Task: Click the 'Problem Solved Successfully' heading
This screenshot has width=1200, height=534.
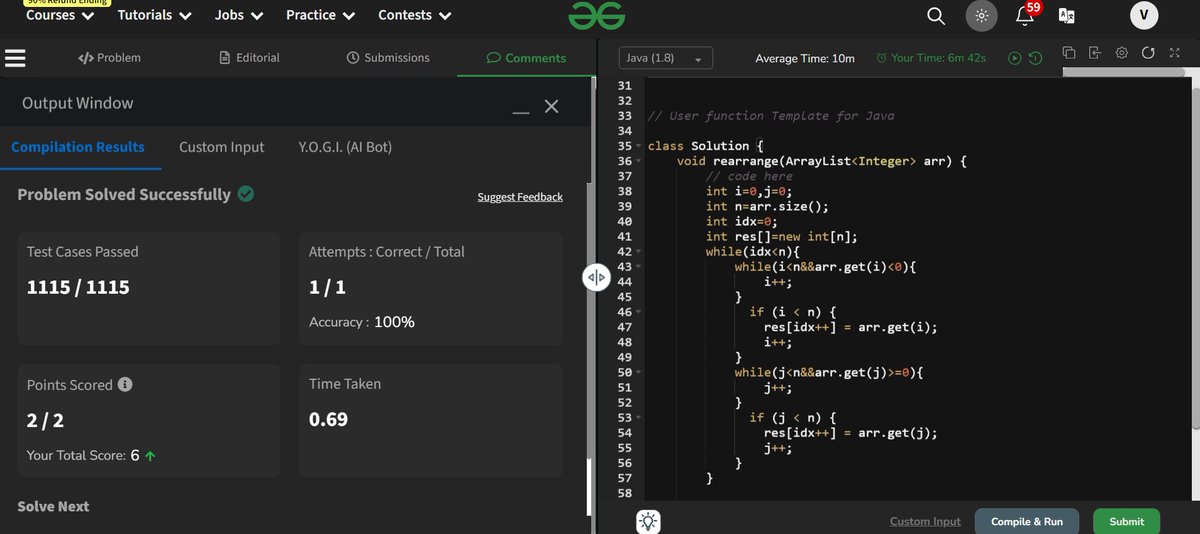Action: pos(124,194)
